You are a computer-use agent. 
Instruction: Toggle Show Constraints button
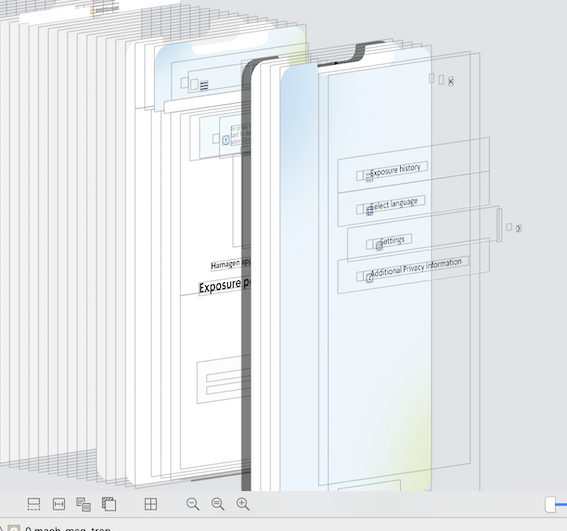(59, 504)
